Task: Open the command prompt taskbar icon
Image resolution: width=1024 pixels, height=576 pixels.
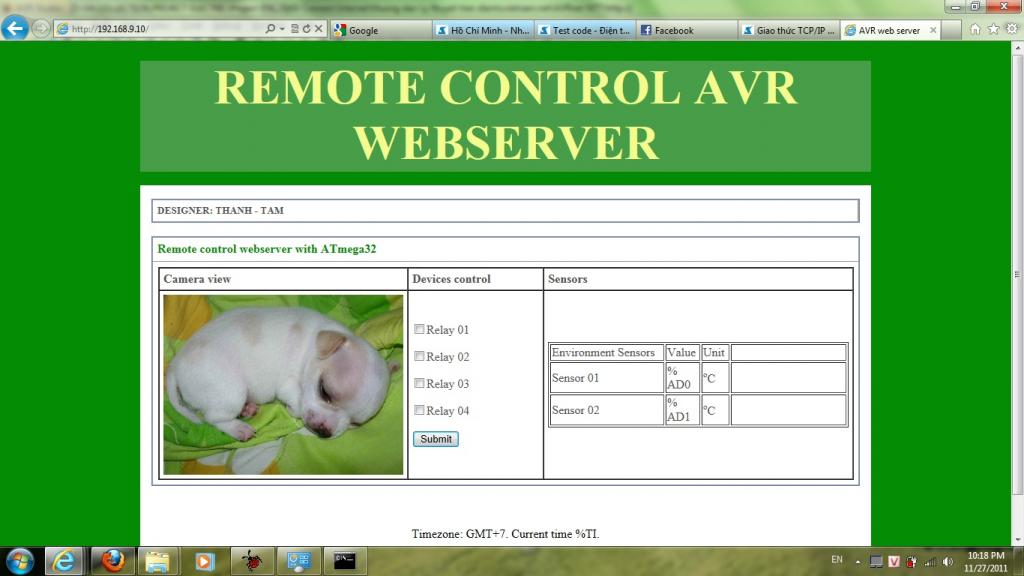Action: [x=345, y=561]
